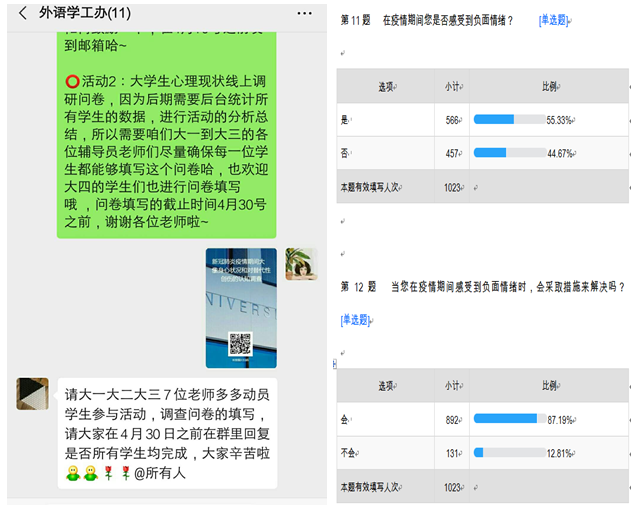Click the sender avatar beside the poster image

pos(300,264)
